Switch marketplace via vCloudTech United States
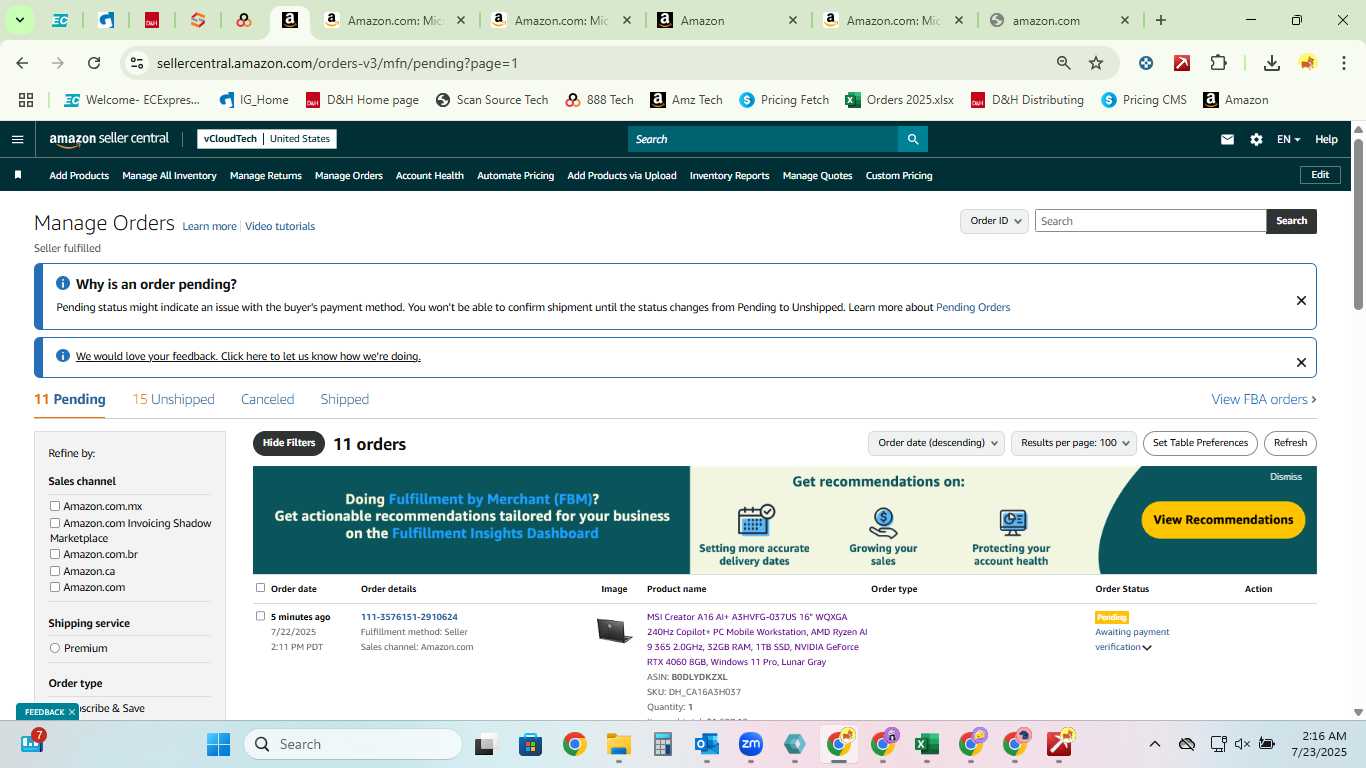 pyautogui.click(x=267, y=139)
